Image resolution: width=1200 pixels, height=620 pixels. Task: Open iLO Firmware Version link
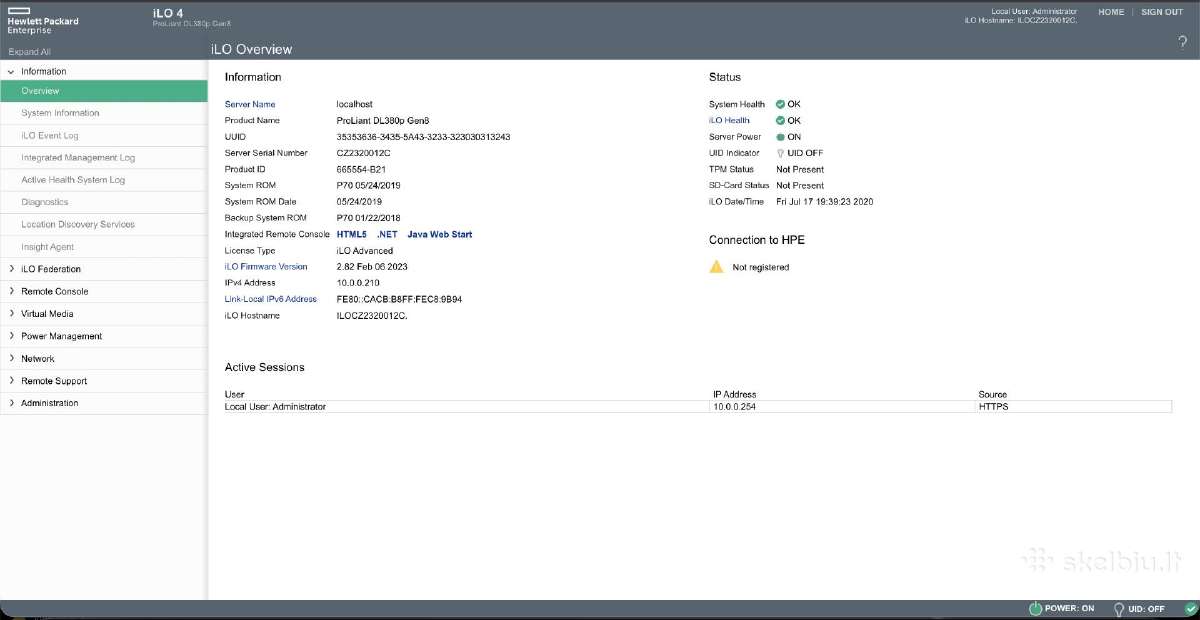coord(266,267)
